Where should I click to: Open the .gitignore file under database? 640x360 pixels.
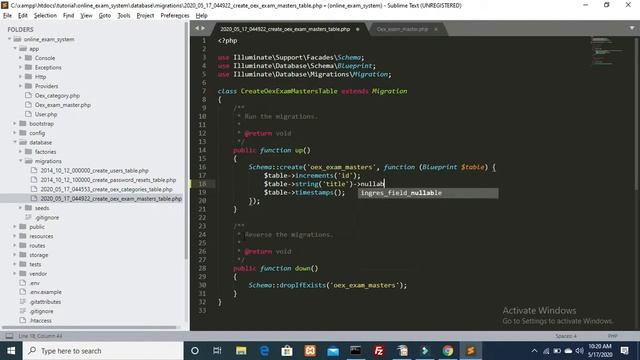[x=47, y=218]
